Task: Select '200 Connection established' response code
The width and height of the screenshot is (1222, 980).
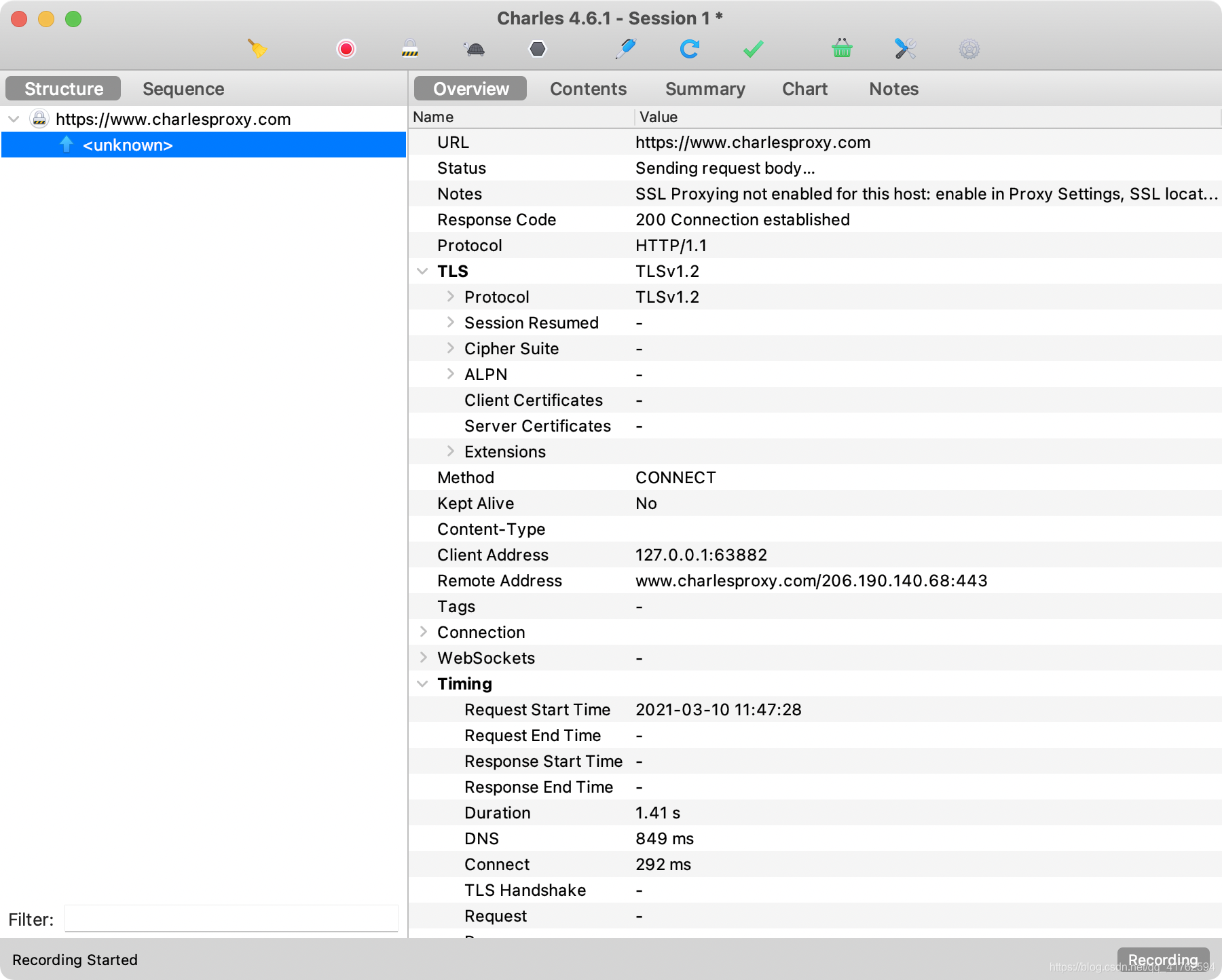Action: coord(743,220)
